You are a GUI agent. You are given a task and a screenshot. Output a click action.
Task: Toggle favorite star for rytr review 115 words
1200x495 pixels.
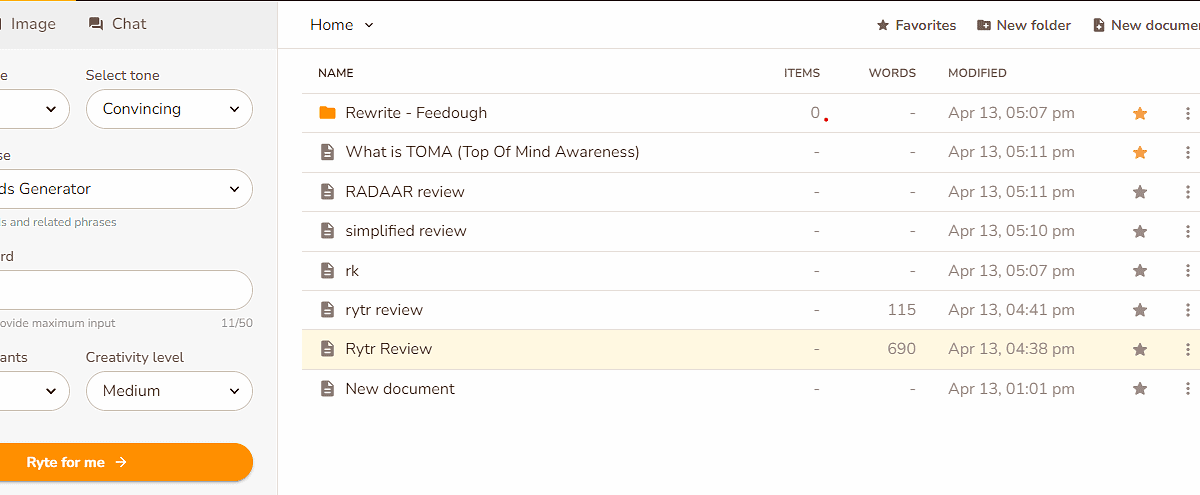coord(1140,310)
